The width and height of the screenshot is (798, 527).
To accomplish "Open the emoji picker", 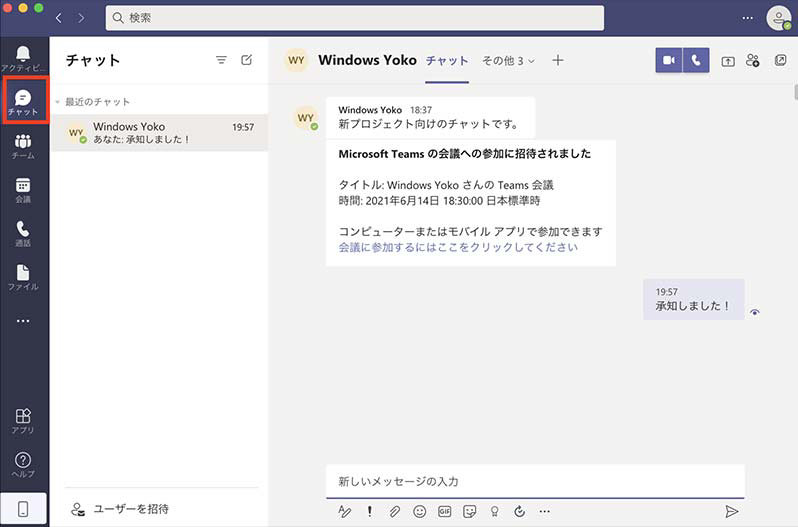I will (x=419, y=511).
